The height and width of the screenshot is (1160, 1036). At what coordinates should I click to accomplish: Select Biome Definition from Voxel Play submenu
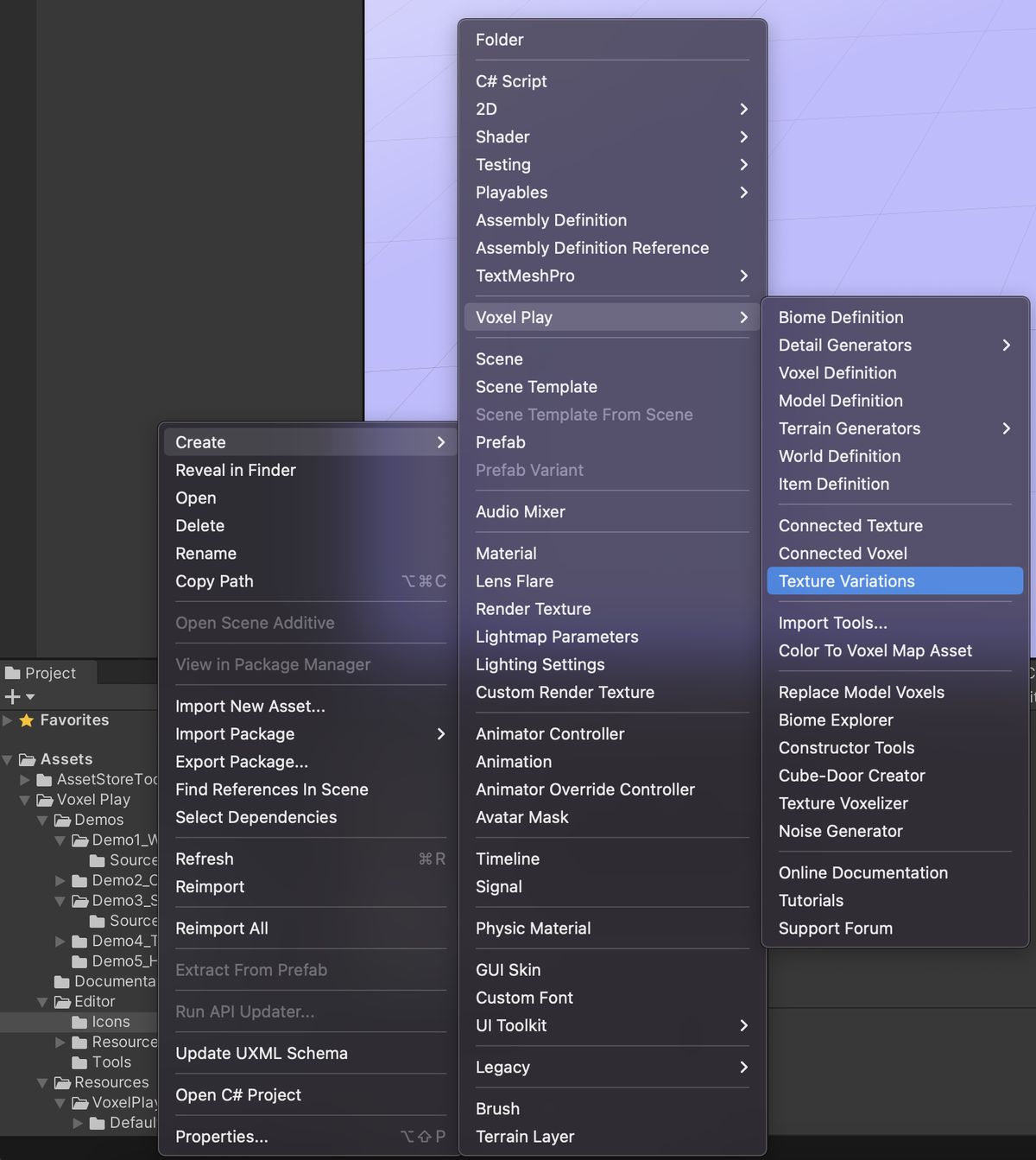(x=840, y=317)
